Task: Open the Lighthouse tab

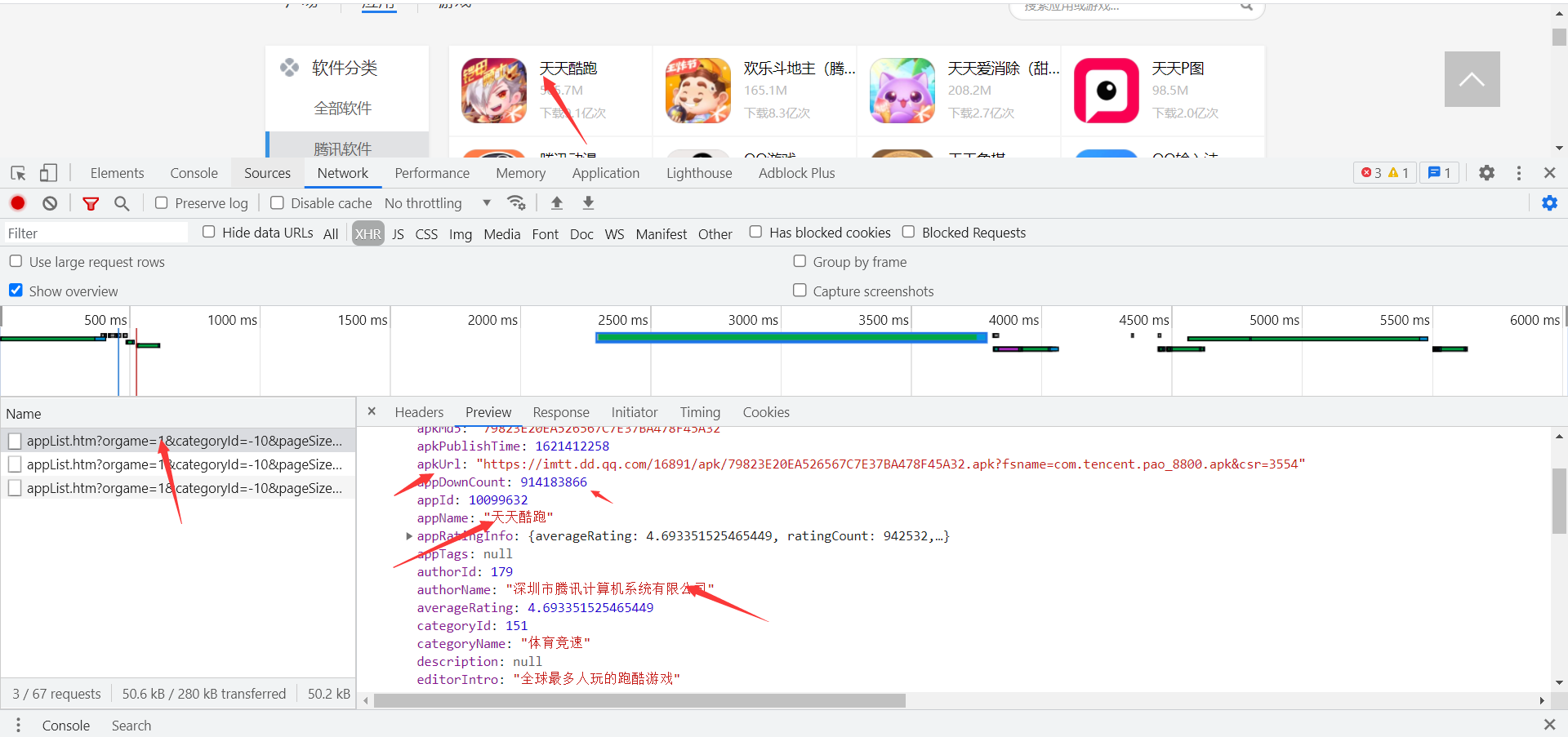Action: tap(699, 173)
